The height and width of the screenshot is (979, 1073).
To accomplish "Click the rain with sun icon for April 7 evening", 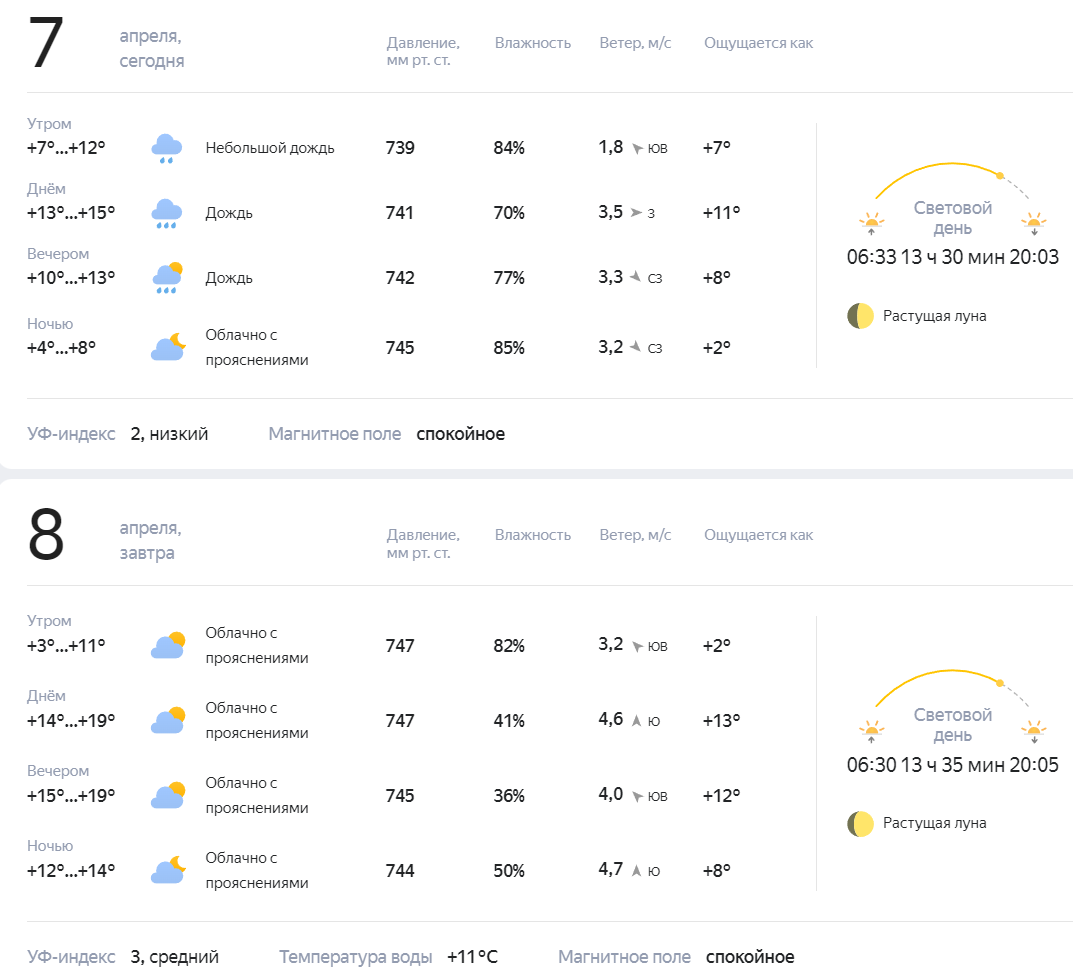I will coord(167,278).
